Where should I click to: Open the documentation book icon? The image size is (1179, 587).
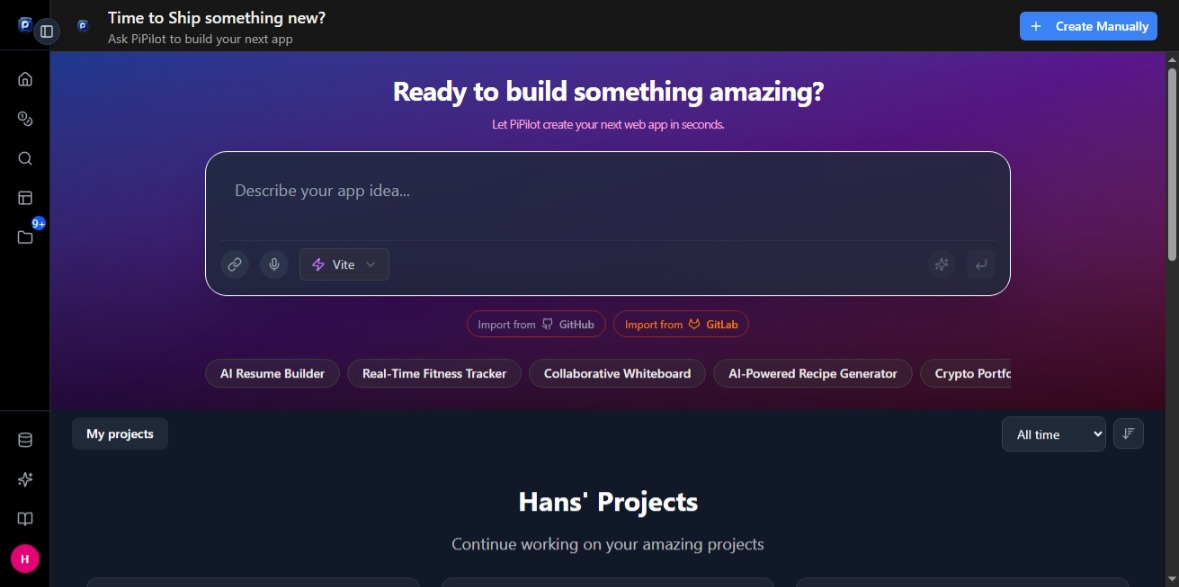25,519
